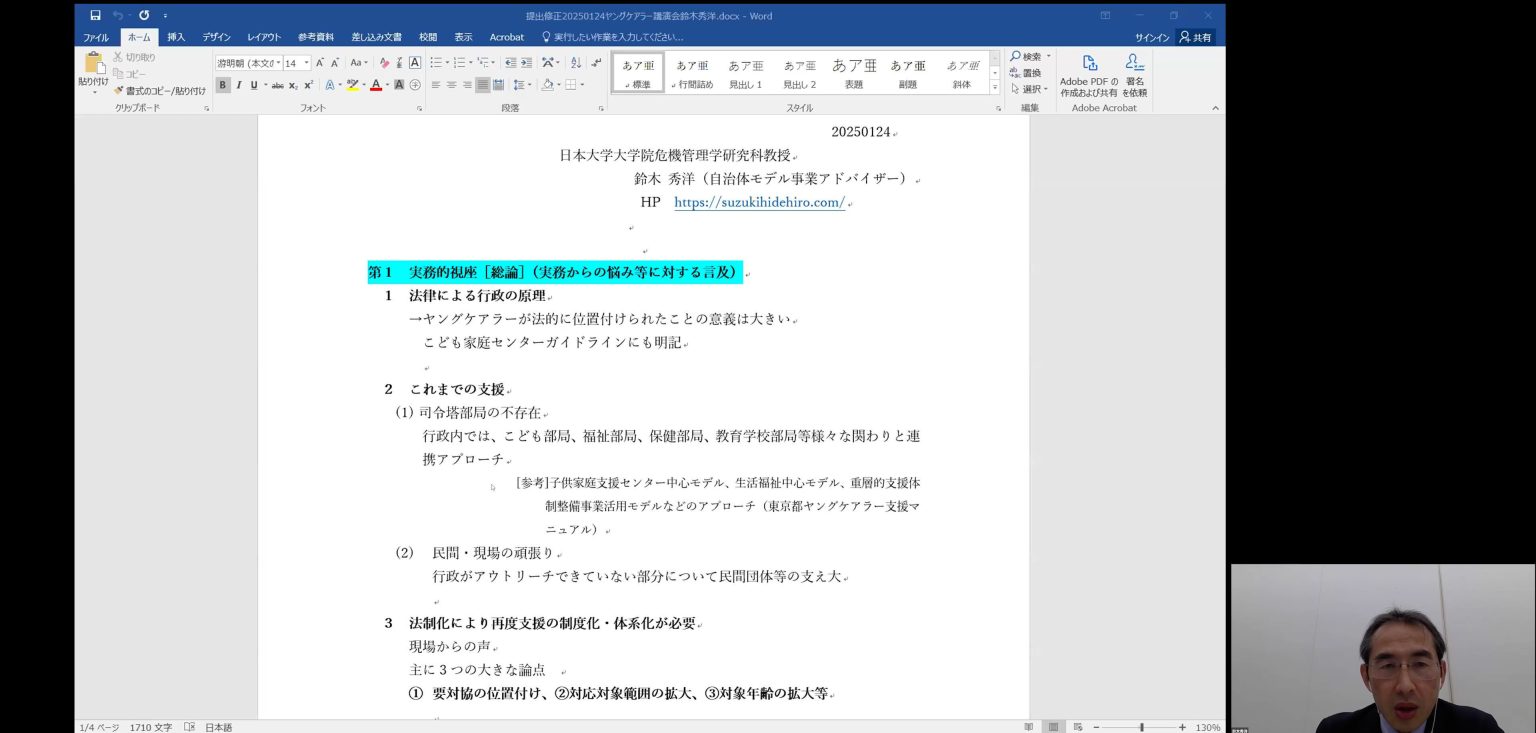Open the suzukihidehiro.com hyperlink
The image size is (1536, 733).
click(x=758, y=202)
